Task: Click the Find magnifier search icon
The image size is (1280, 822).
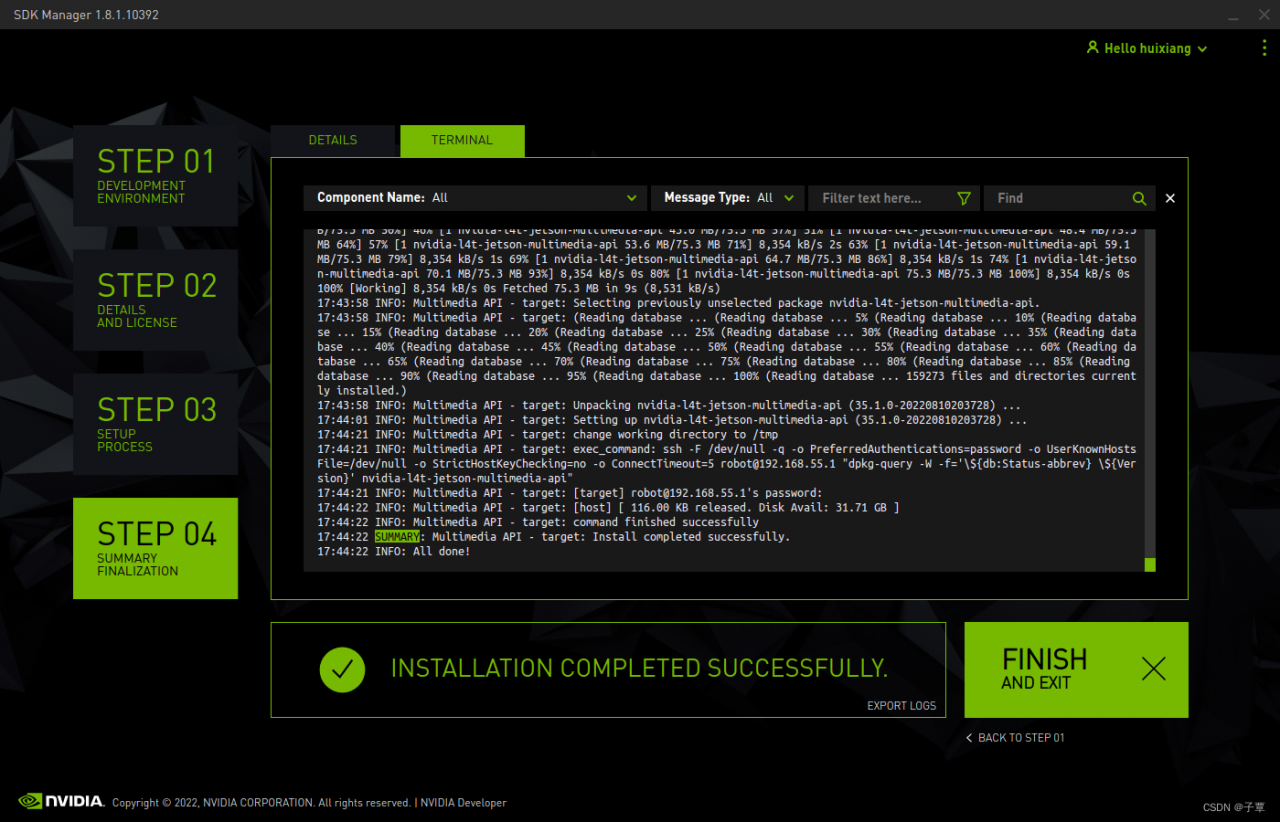Action: 1139,198
